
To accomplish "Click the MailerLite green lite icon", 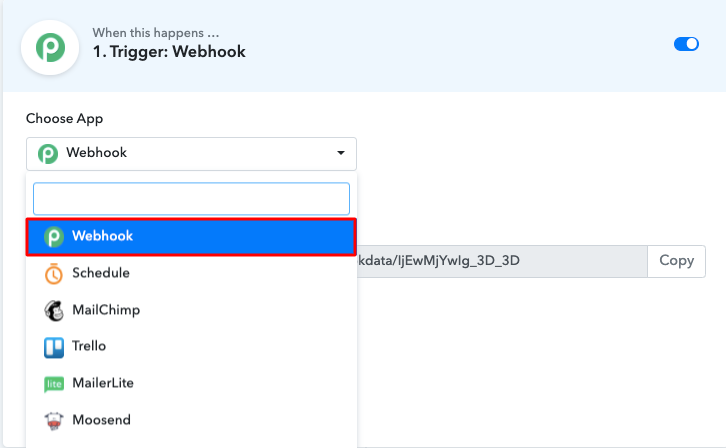I will click(x=54, y=384).
